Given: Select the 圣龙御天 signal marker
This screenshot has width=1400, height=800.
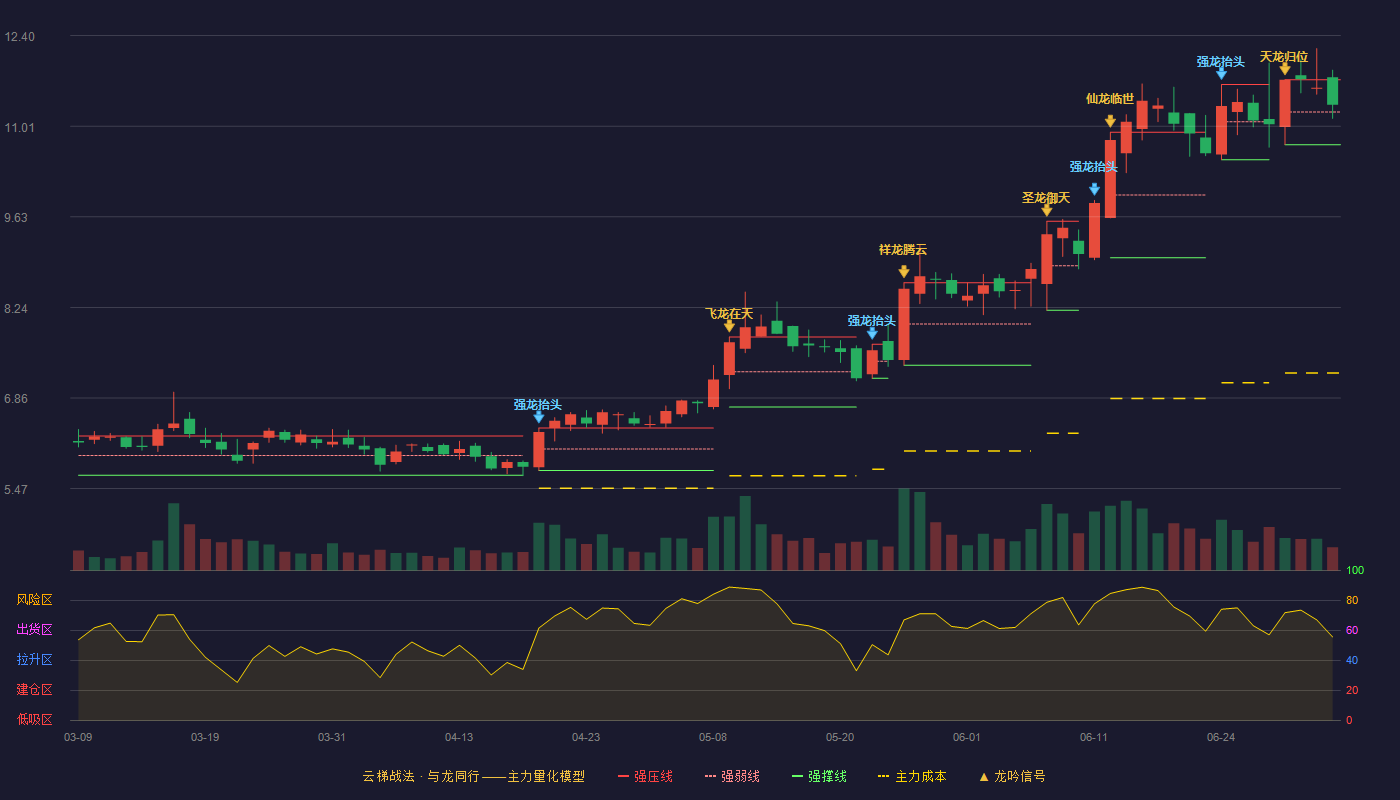Looking at the screenshot, I should pyautogui.click(x=1046, y=198).
